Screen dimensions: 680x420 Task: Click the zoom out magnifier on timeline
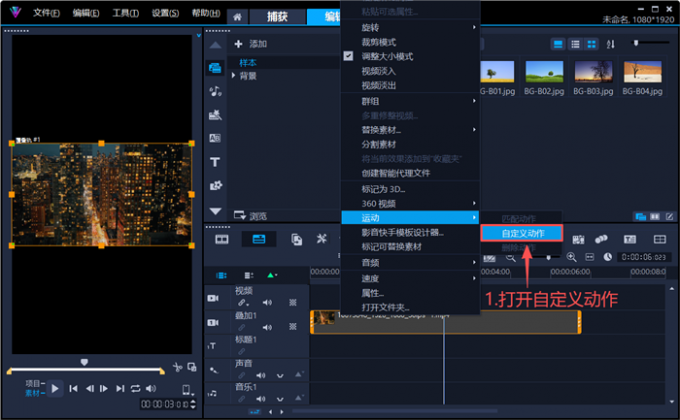click(510, 258)
